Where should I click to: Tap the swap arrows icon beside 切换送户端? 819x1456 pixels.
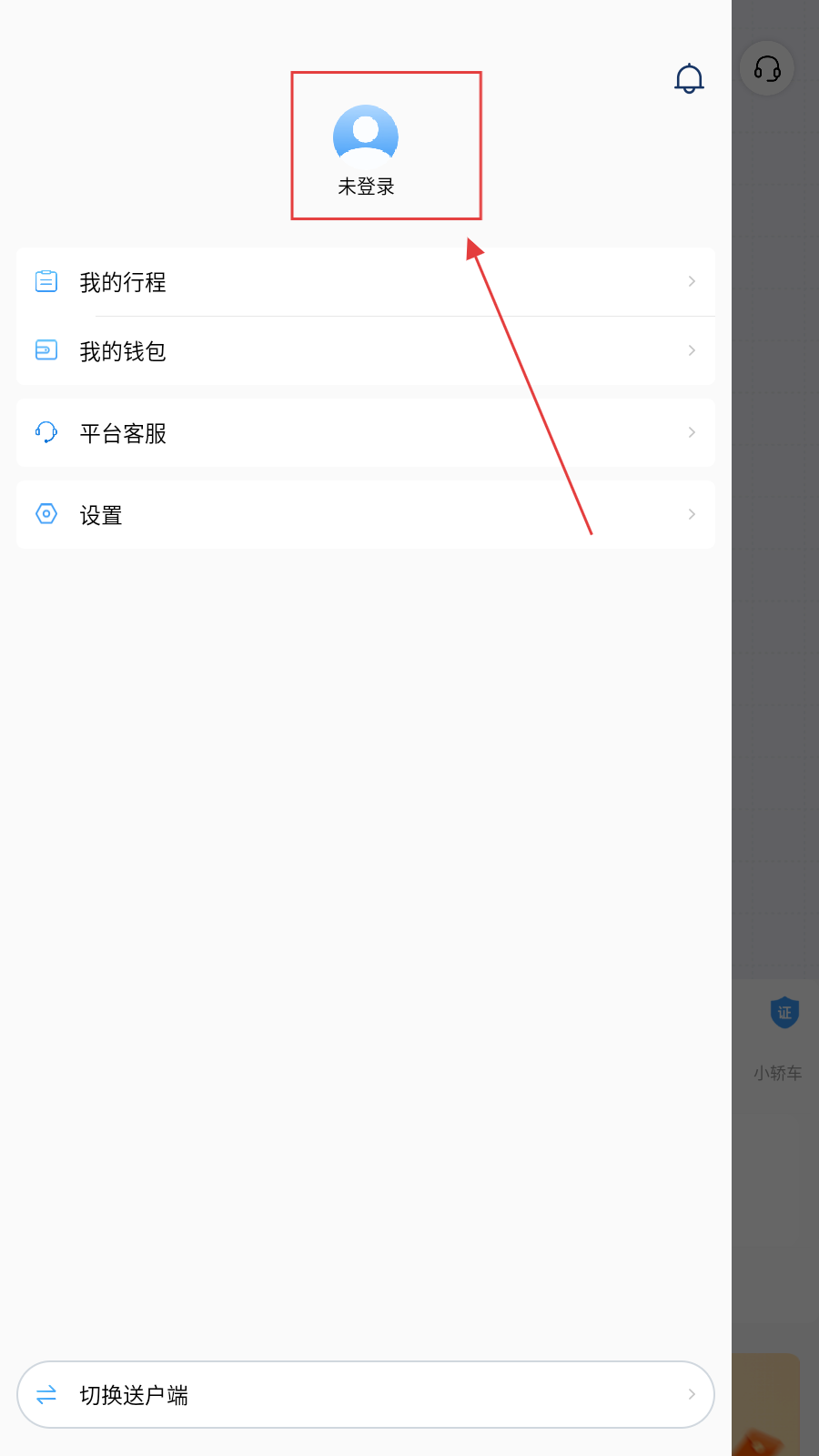(x=46, y=1394)
